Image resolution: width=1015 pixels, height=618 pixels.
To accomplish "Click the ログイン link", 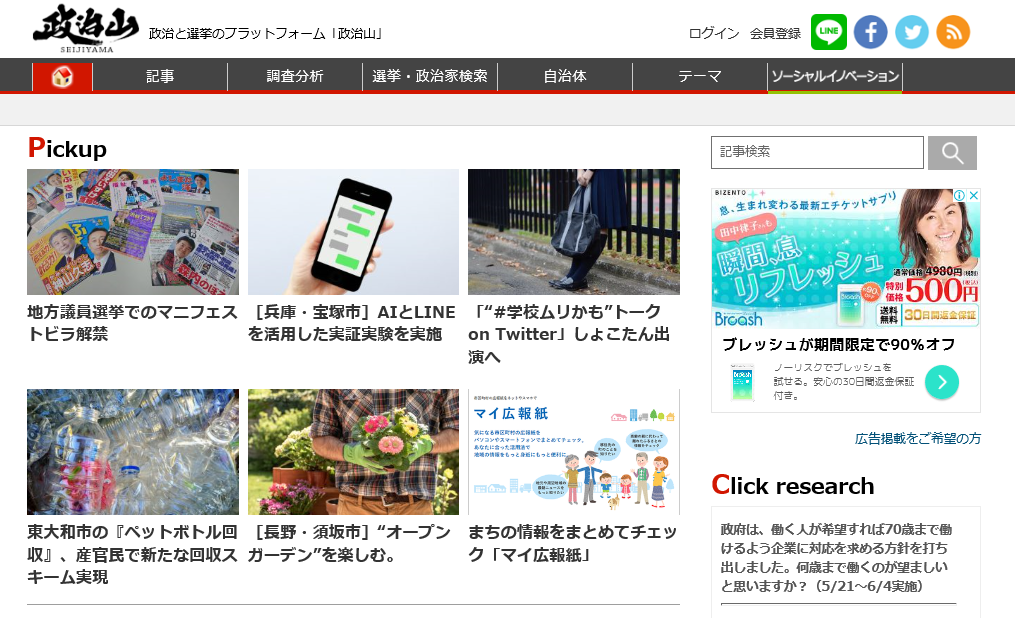I will 713,34.
